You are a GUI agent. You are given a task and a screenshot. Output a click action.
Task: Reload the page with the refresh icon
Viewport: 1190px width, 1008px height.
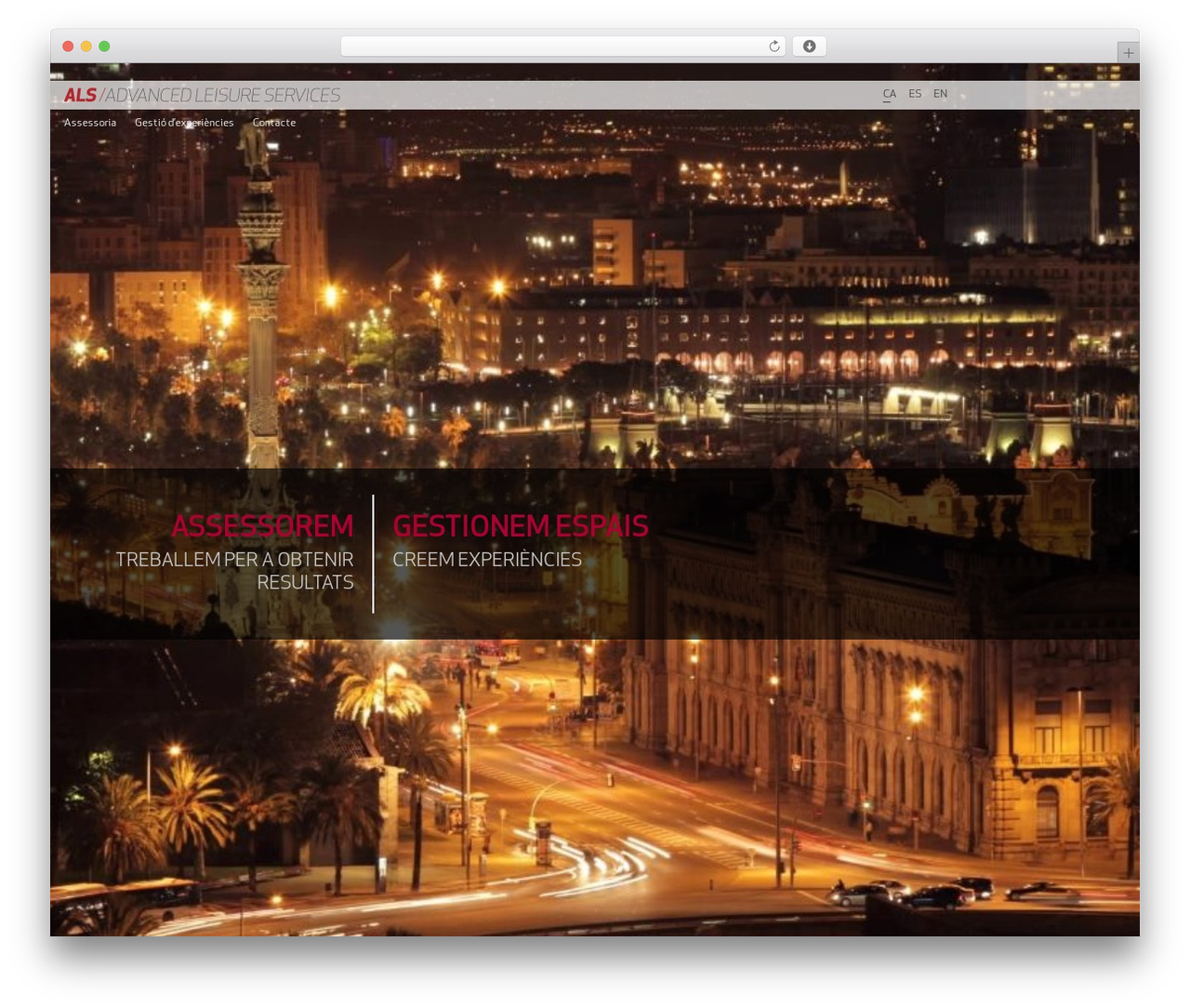tap(773, 46)
